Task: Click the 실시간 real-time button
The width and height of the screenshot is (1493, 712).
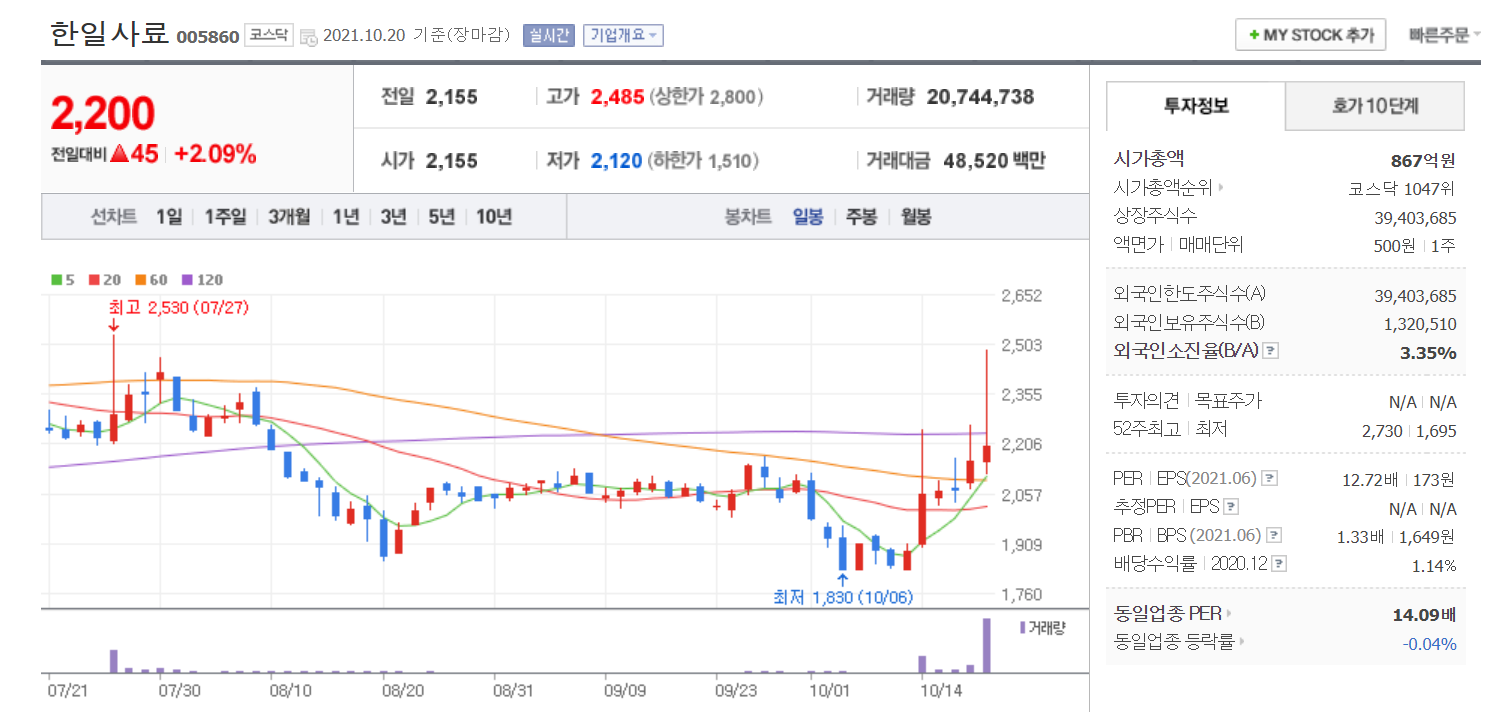Action: coord(548,36)
